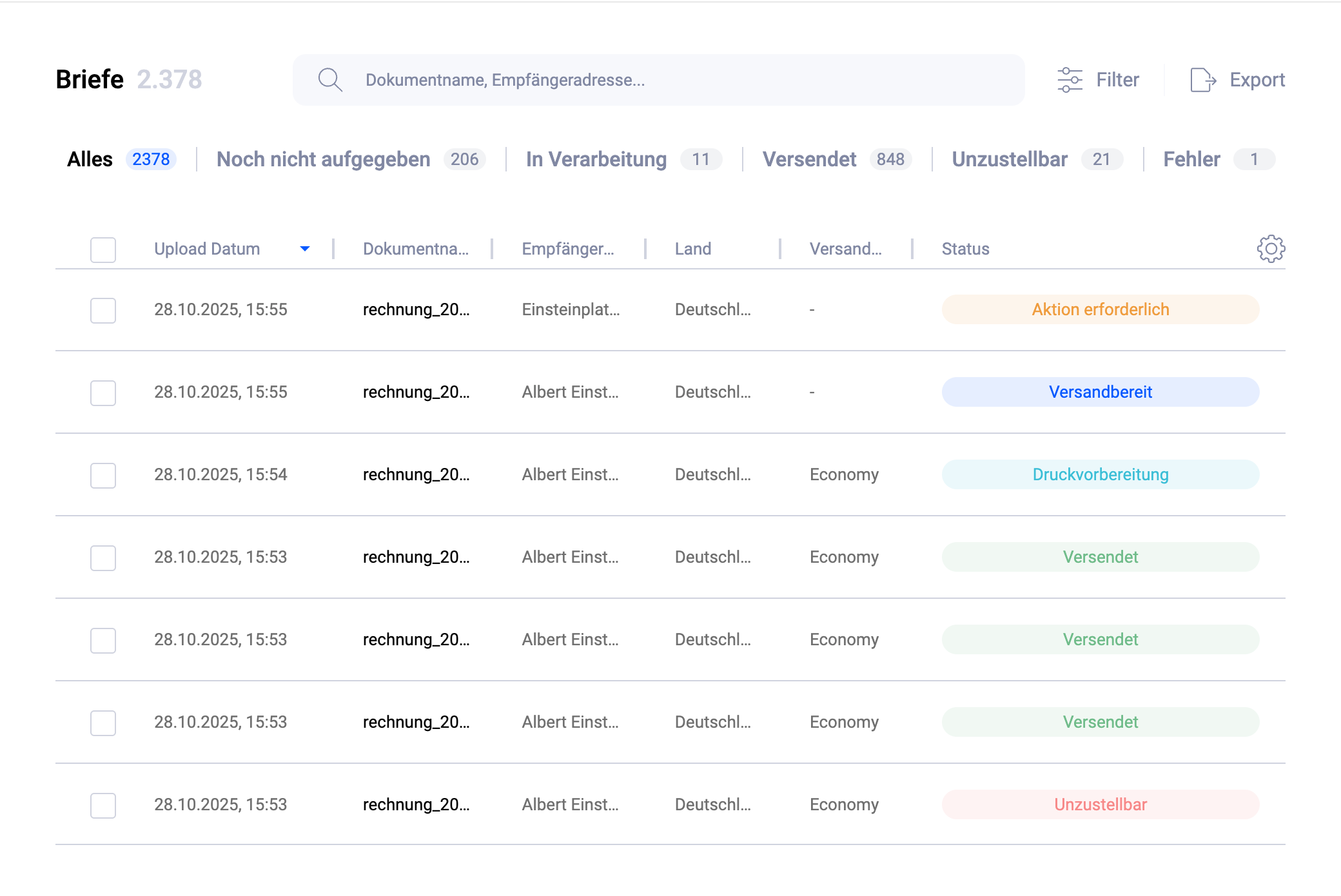Viewport: 1341px width, 896px height.
Task: Show items In Verarbeitung
Action: coord(596,159)
